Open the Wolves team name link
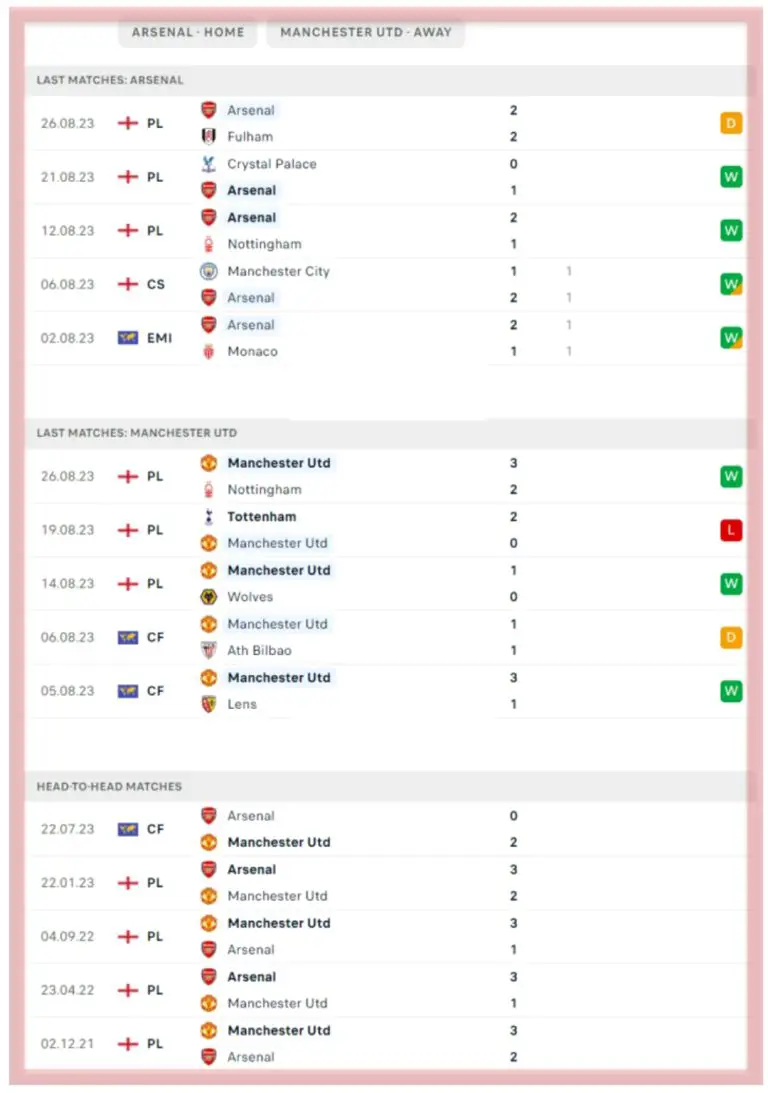 (250, 597)
